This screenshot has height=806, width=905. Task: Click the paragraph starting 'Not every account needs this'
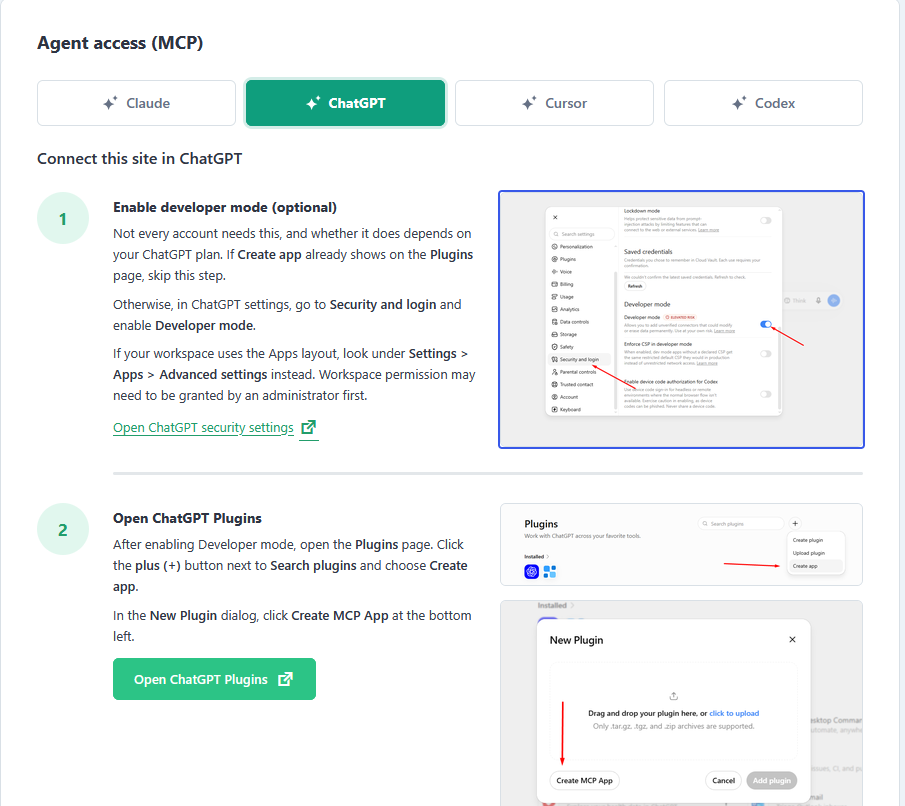293,255
